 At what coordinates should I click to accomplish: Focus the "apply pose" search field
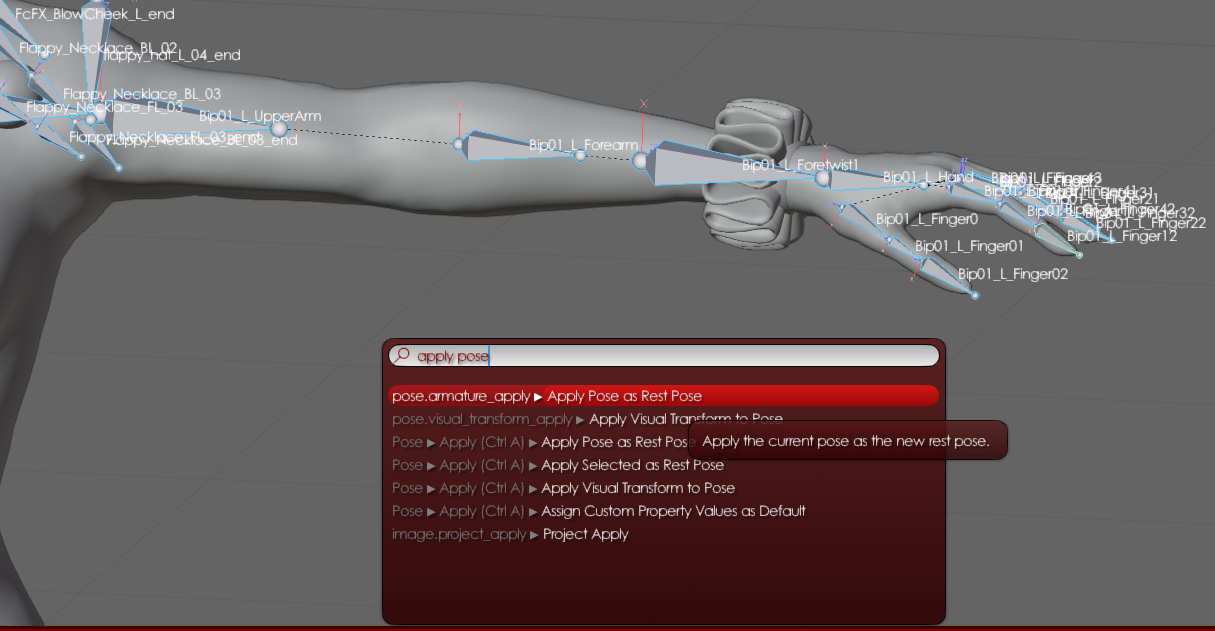[x=664, y=356]
